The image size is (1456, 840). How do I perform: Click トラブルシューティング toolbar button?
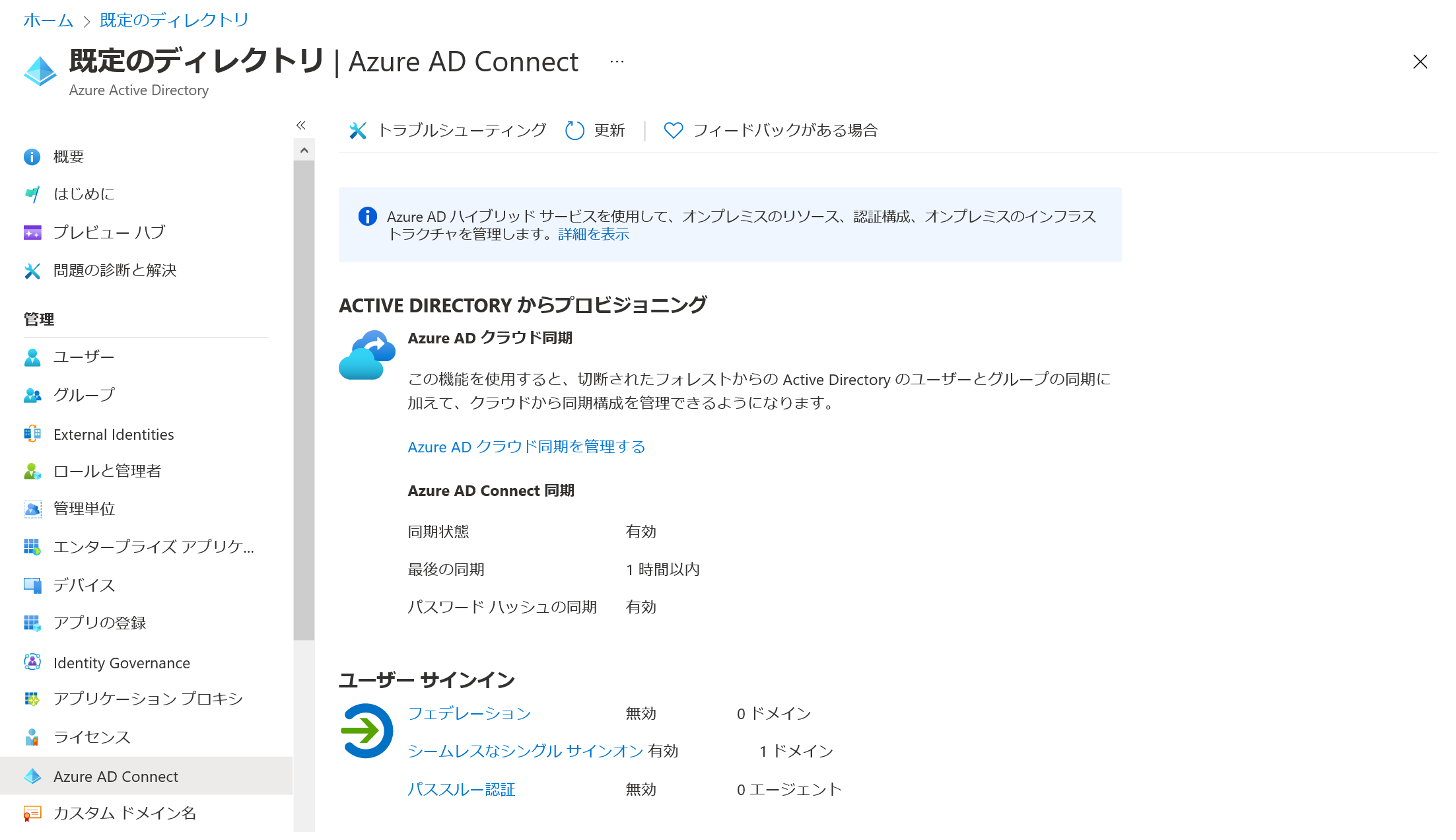[448, 131]
